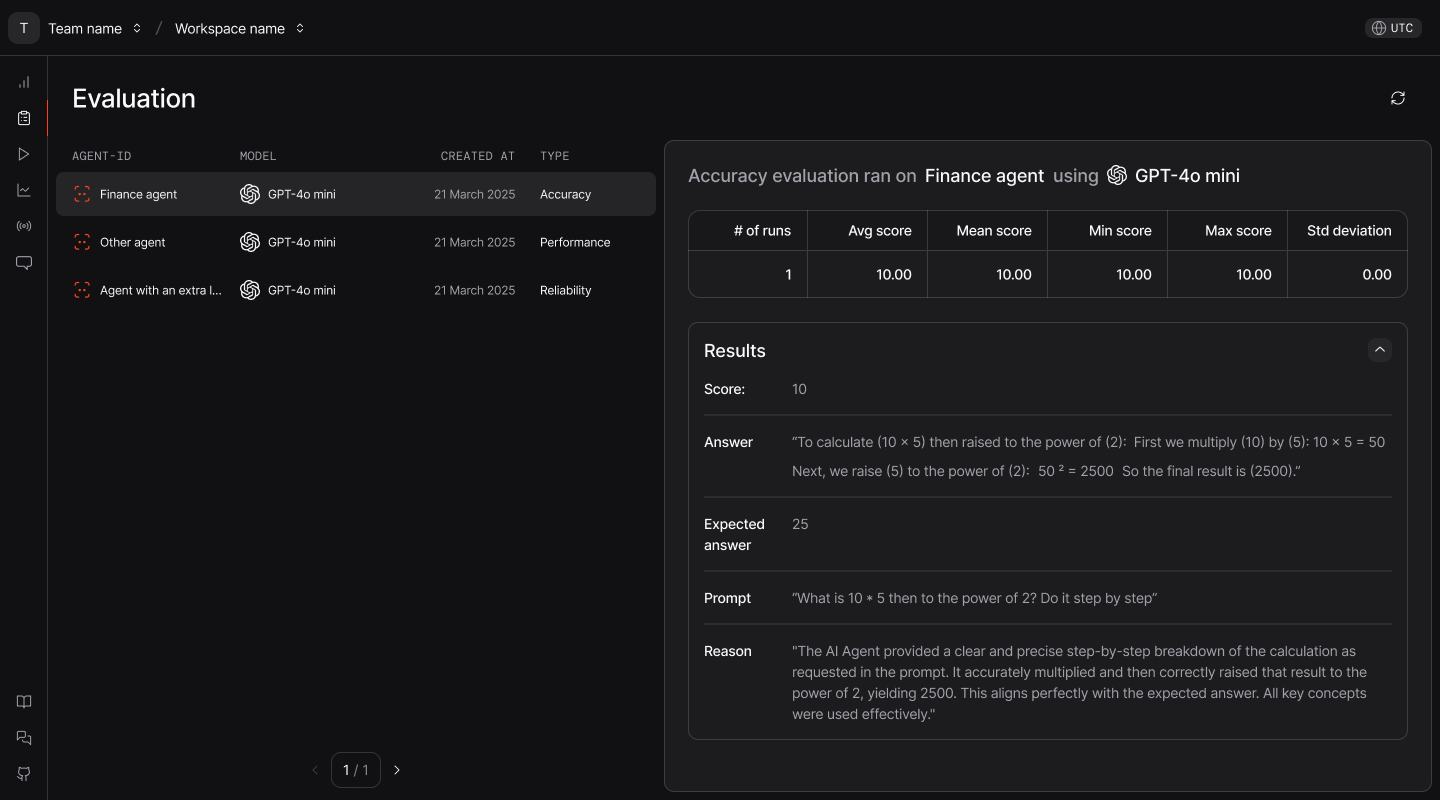The height and width of the screenshot is (800, 1440).
Task: Open the play triangle sidebar icon
Action: point(24,154)
